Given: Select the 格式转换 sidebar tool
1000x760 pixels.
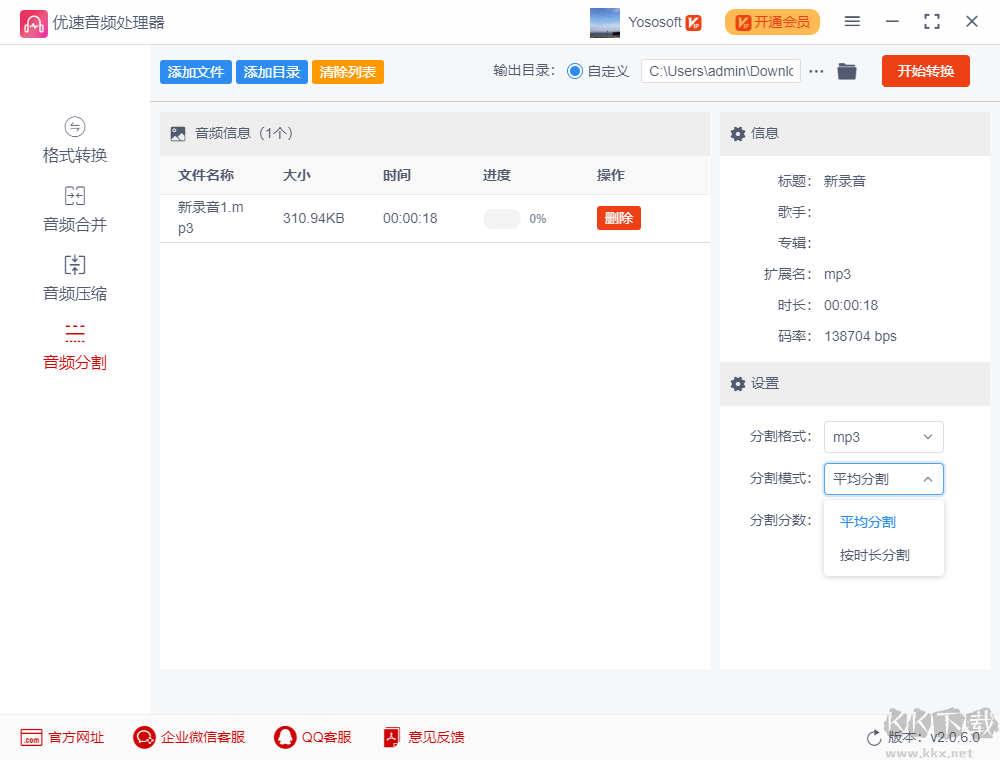Looking at the screenshot, I should coord(74,140).
